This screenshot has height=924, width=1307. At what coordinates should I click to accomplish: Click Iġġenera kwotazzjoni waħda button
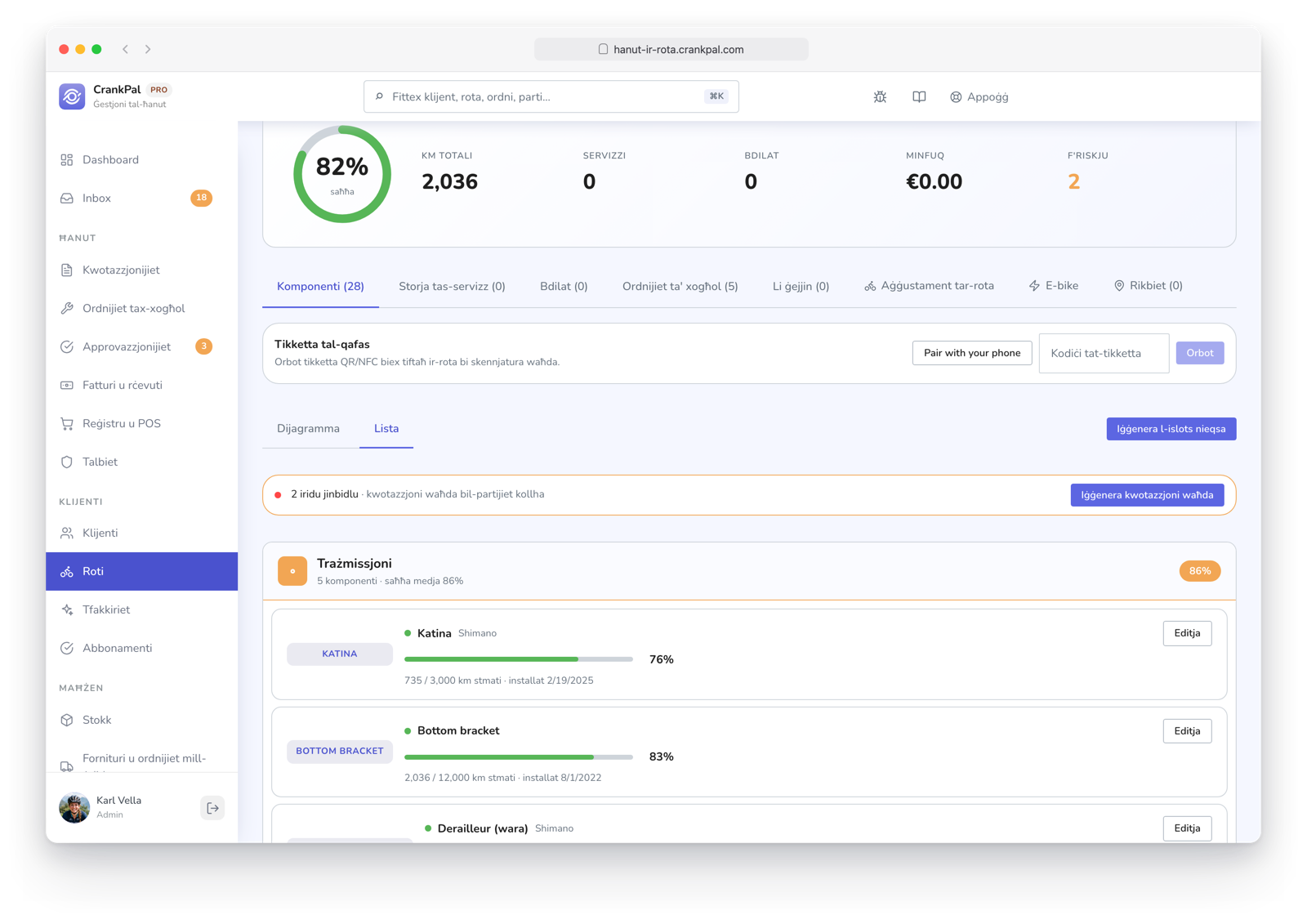tap(1147, 495)
